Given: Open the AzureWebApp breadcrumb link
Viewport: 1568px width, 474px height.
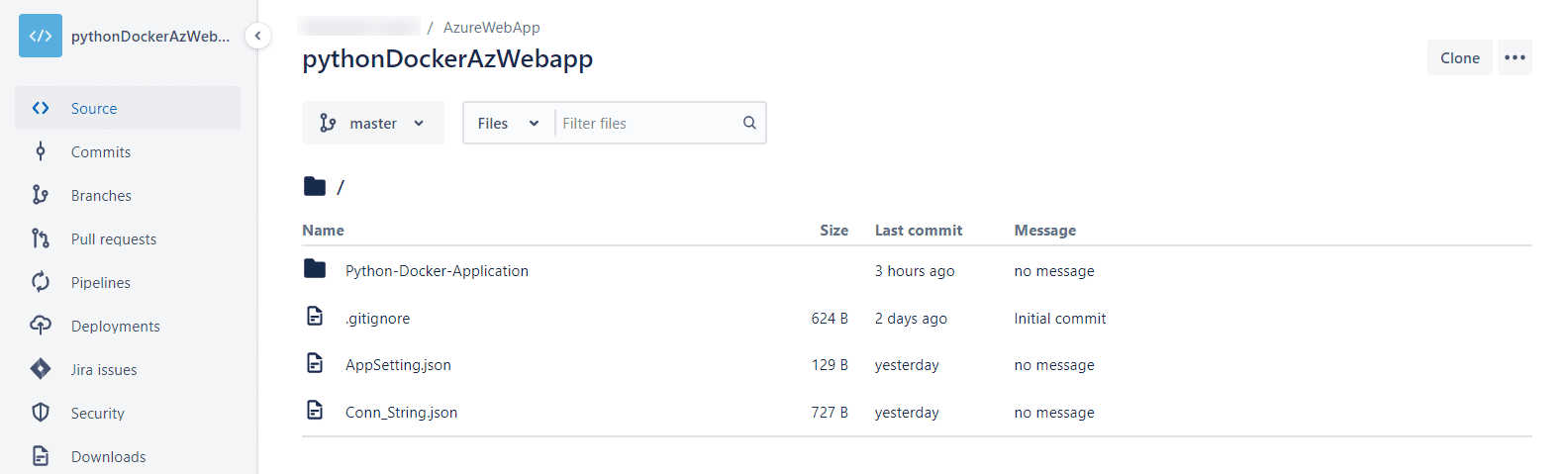Looking at the screenshot, I should click(492, 28).
